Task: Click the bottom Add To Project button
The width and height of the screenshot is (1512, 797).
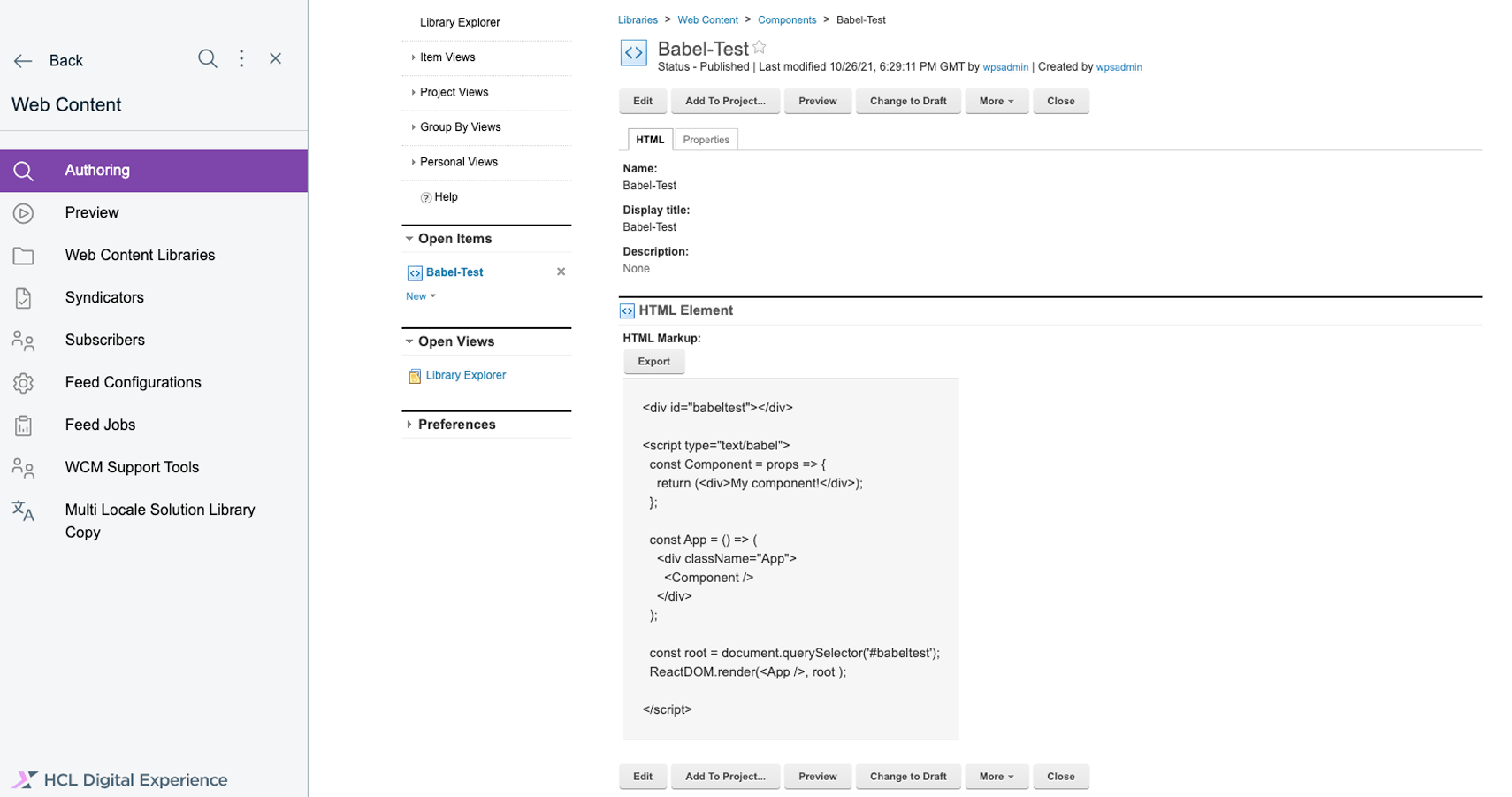Action: (x=725, y=777)
